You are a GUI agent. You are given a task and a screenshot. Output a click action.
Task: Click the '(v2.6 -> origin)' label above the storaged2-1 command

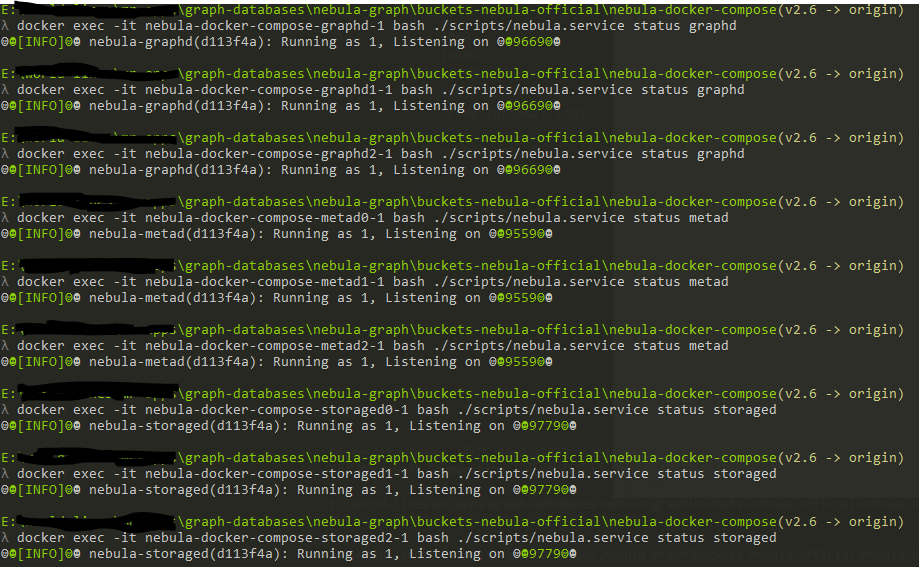[840, 521]
